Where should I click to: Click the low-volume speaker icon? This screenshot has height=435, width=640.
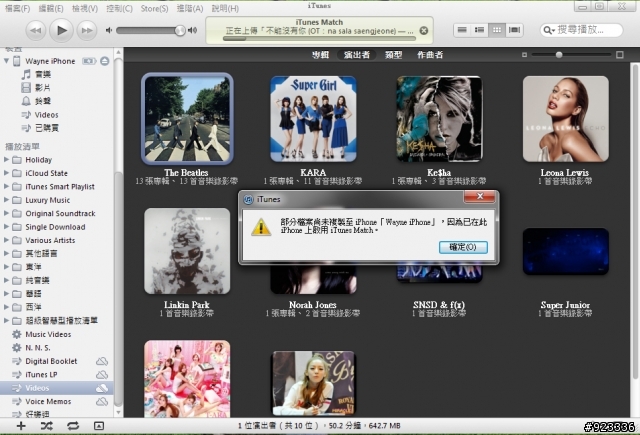click(109, 30)
